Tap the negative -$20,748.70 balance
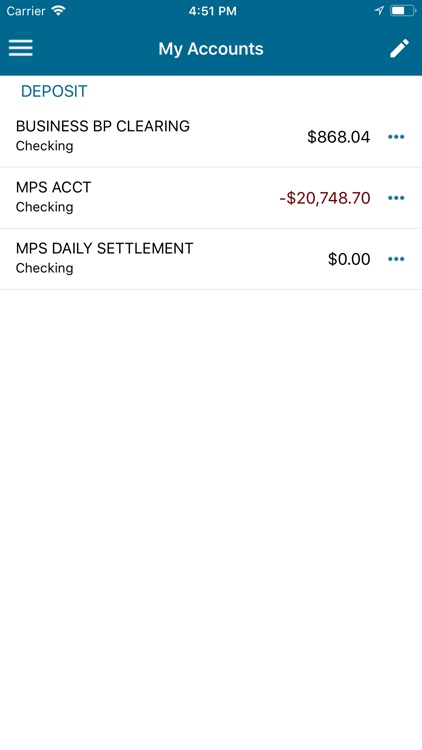Screen dimensions: 422x750 (325, 198)
